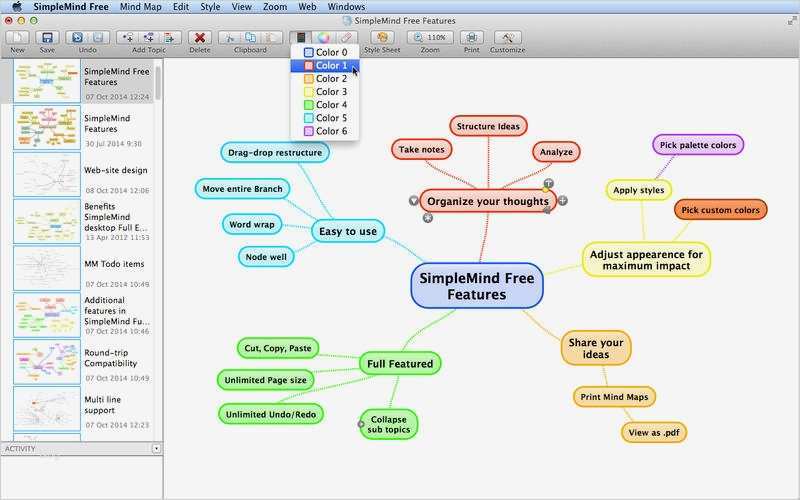Click the Print toolbar icon
This screenshot has width=800, height=500.
tap(471, 38)
